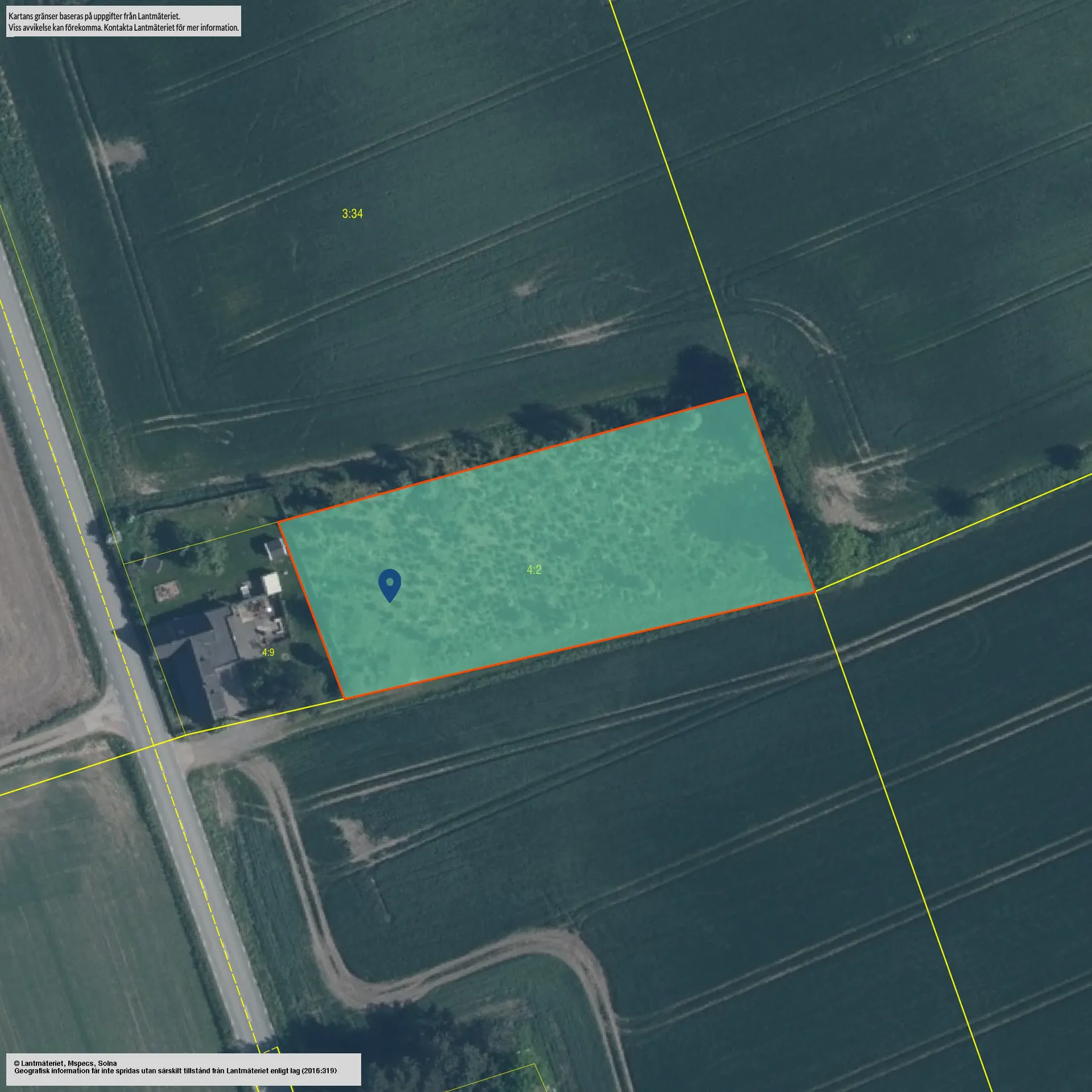Screen dimensions: 1092x1092
Task: Click the southeast corner of red boundary
Action: point(814,592)
